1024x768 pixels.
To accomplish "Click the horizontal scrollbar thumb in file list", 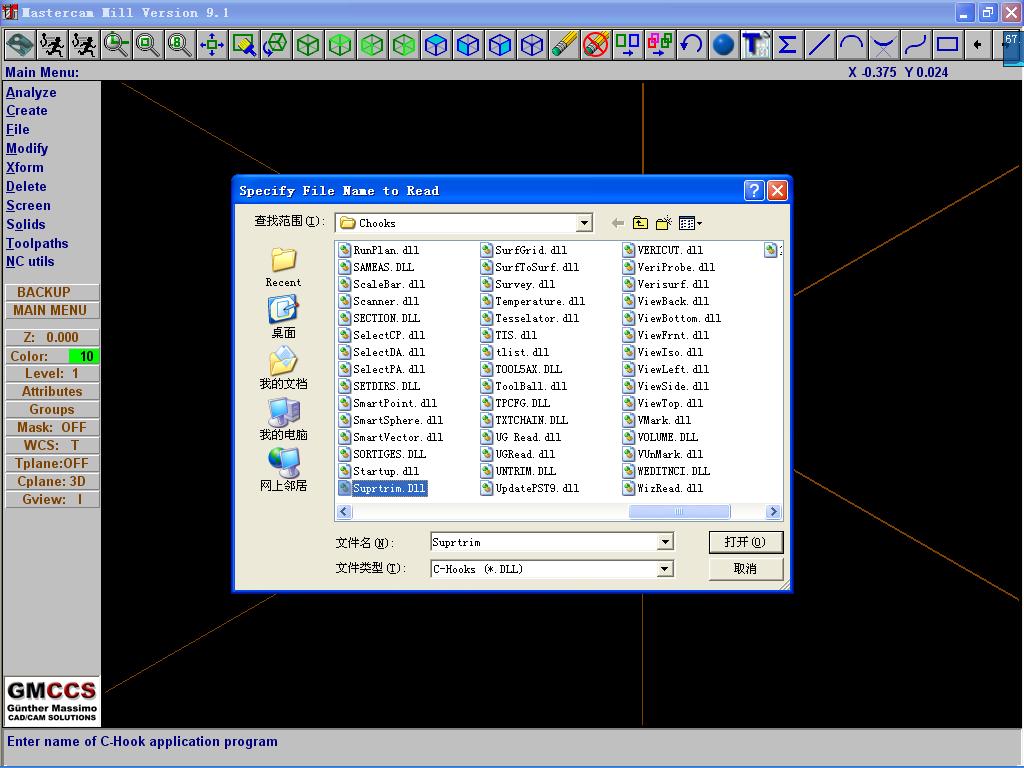I will tap(679, 511).
